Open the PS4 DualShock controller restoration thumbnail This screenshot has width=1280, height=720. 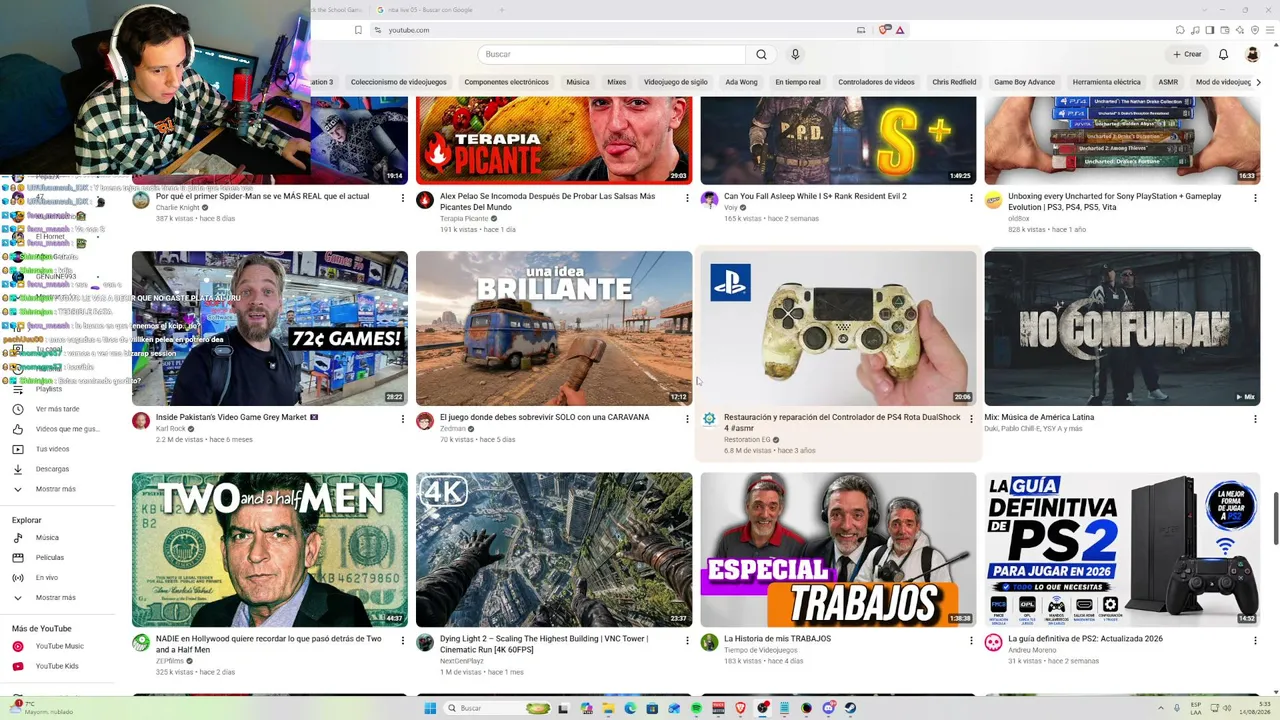(838, 328)
